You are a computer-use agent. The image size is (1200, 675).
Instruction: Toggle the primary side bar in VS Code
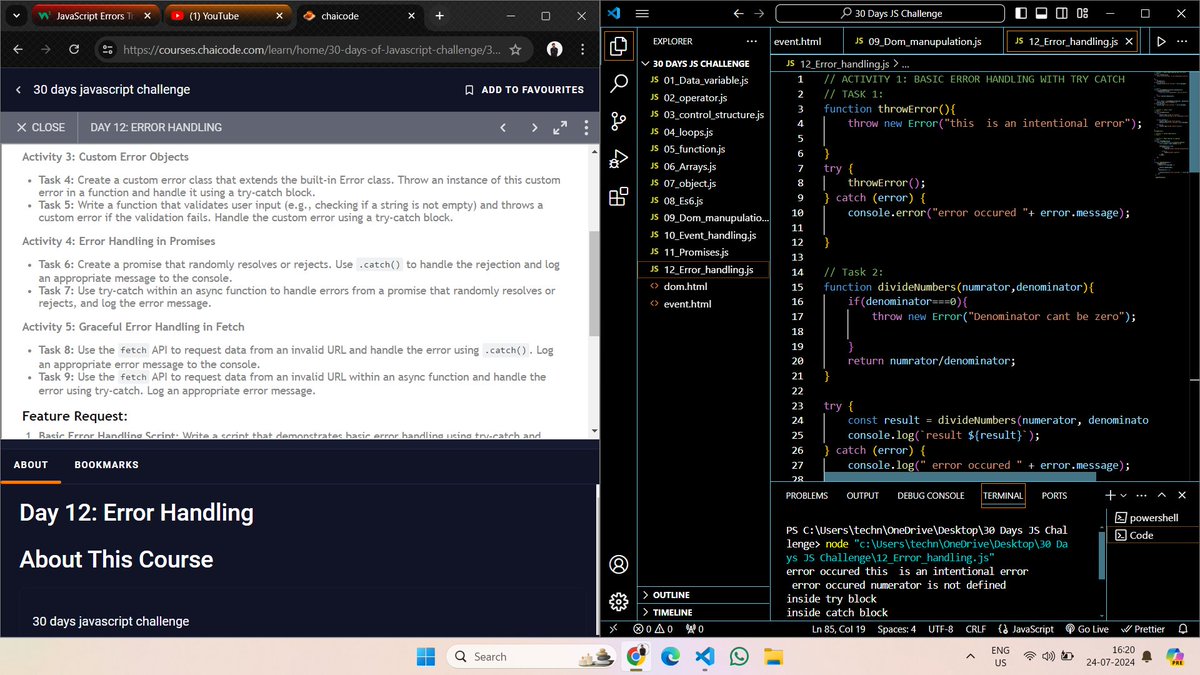point(1021,13)
